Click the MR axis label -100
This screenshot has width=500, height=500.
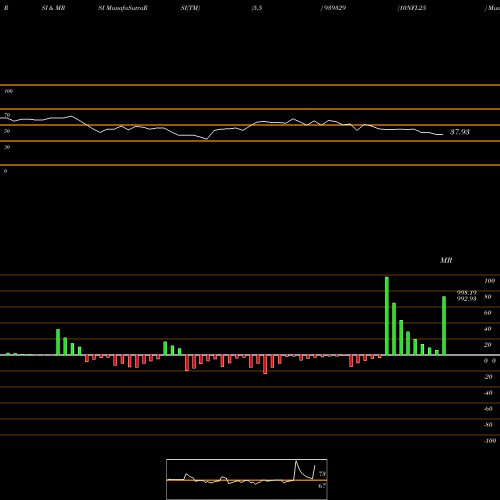(x=490, y=441)
